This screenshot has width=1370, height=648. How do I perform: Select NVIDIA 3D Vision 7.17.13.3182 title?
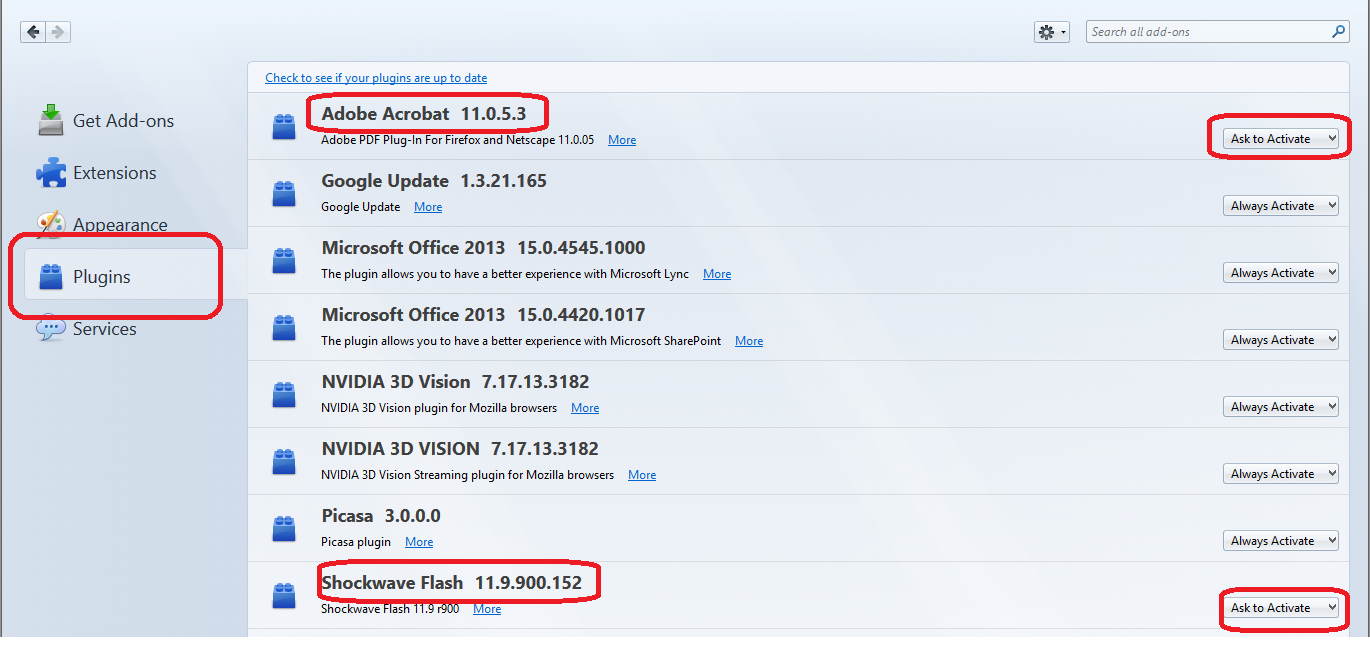point(455,382)
